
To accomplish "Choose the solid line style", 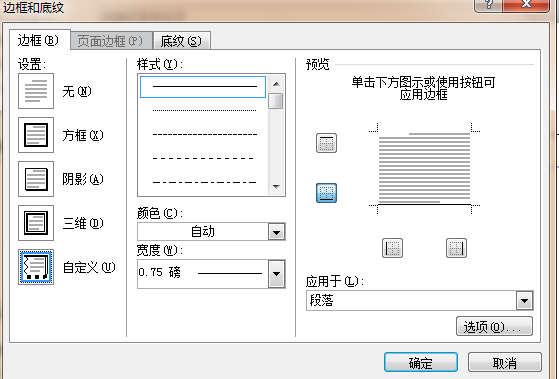I will [x=203, y=87].
